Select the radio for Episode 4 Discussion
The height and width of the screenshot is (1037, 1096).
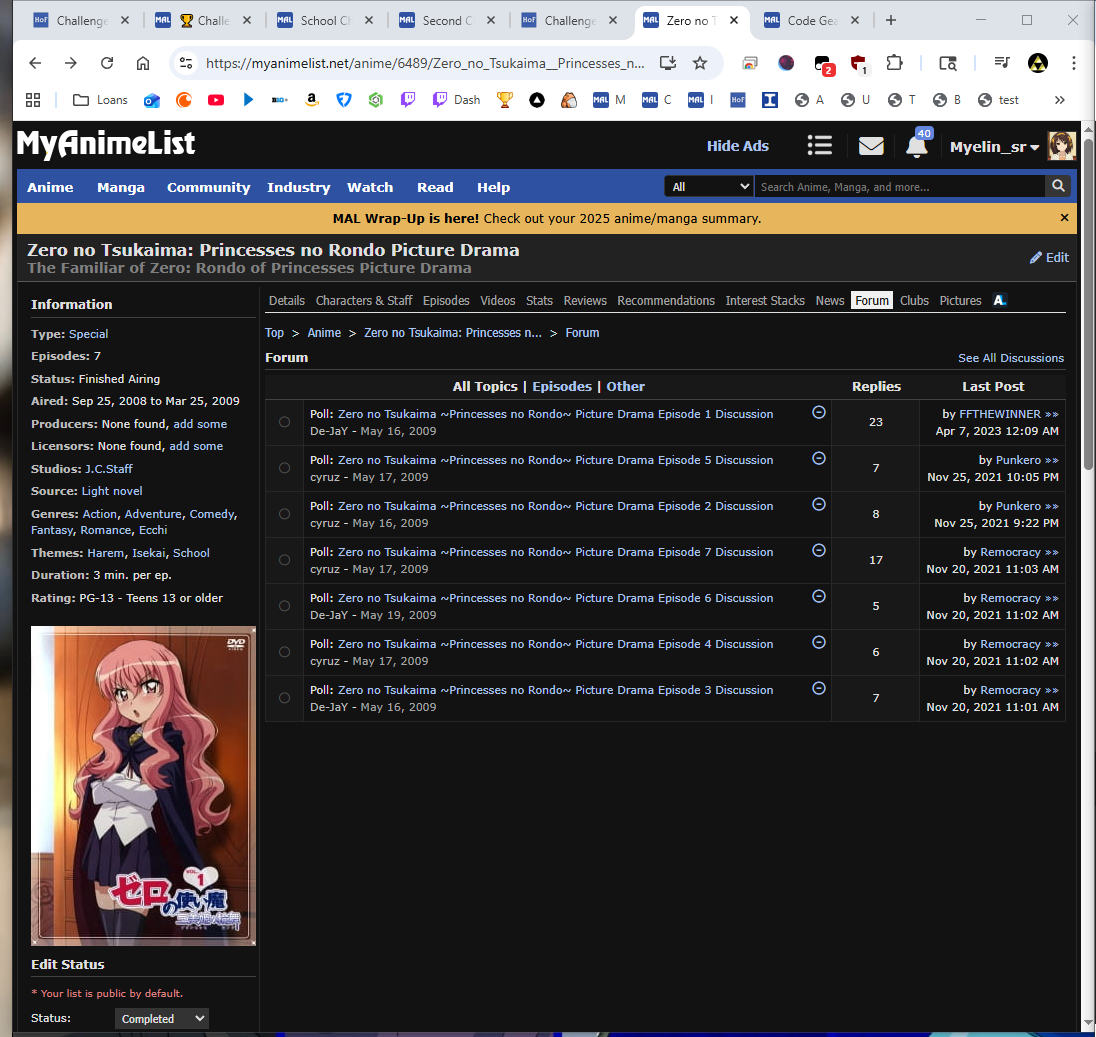(x=284, y=653)
